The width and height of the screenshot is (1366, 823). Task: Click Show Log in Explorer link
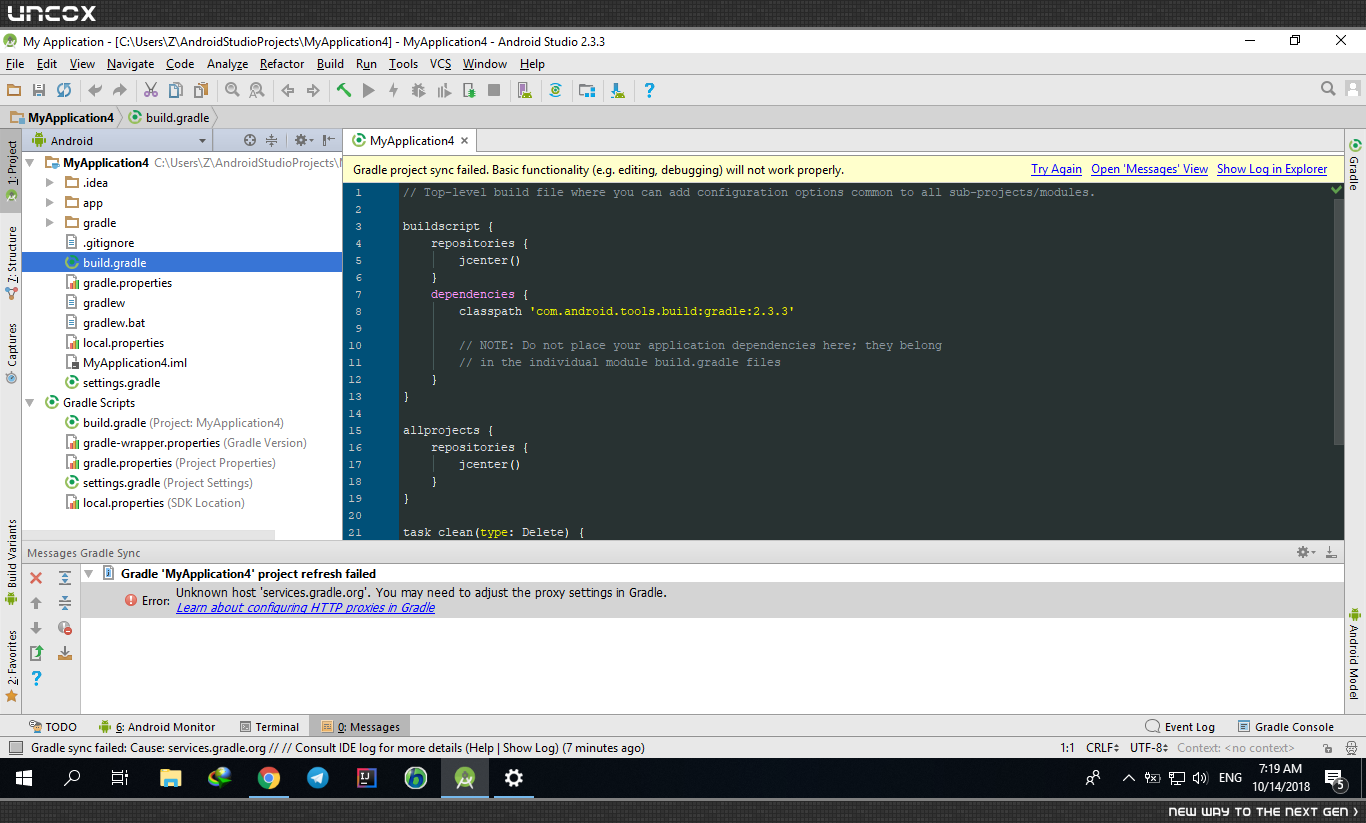(x=1272, y=170)
